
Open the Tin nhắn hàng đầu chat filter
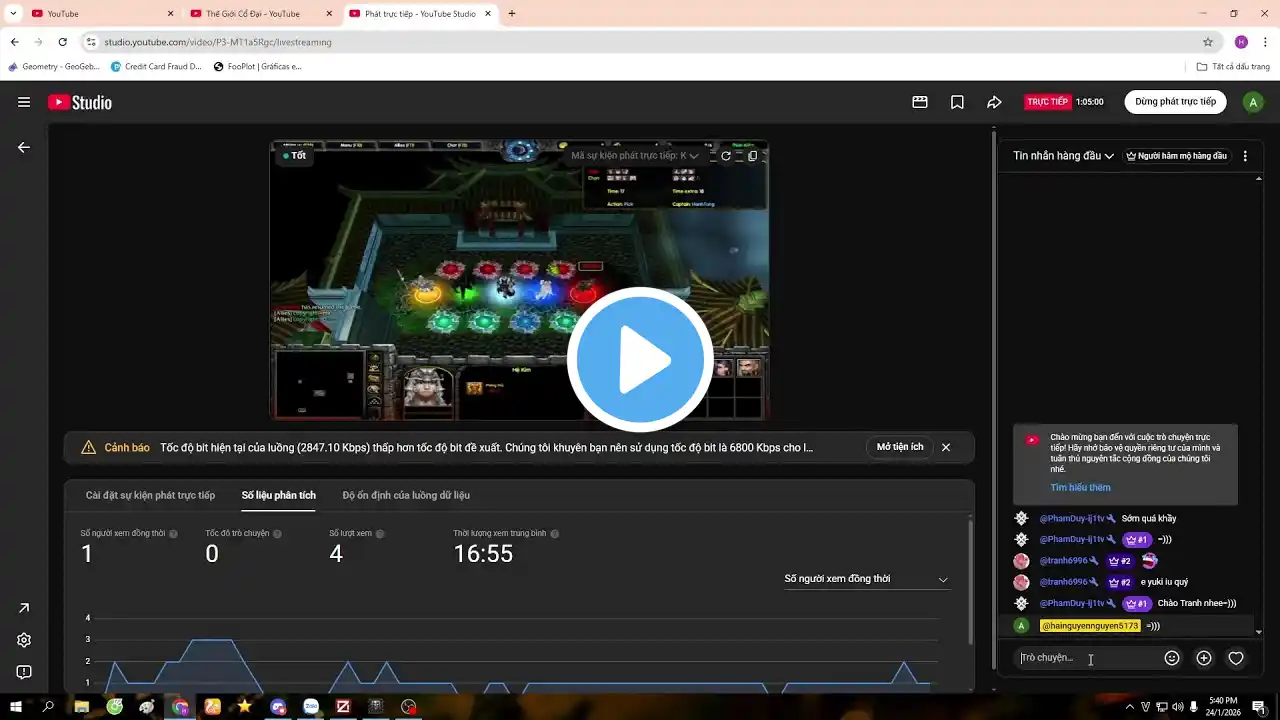click(x=1063, y=156)
